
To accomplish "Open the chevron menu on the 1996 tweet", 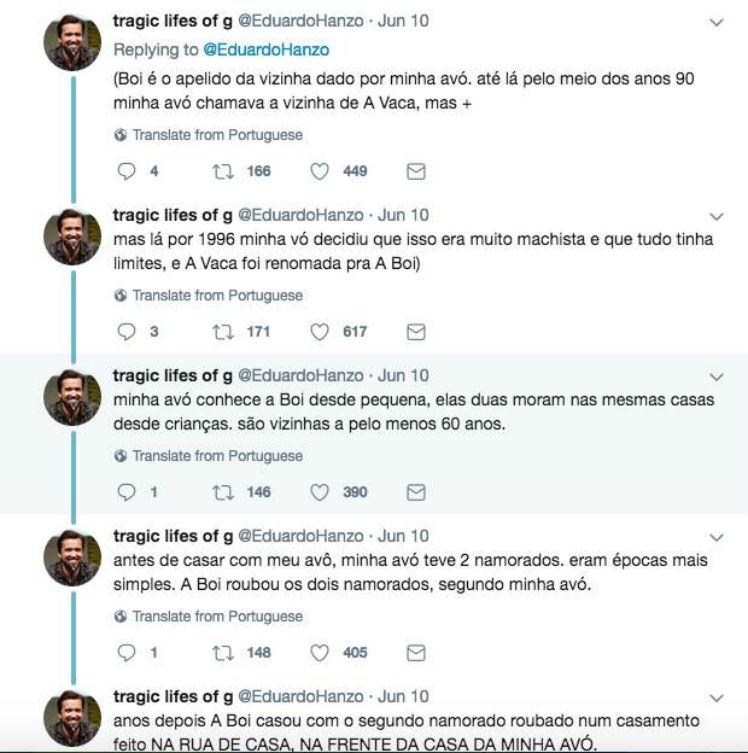I will pos(716,216).
